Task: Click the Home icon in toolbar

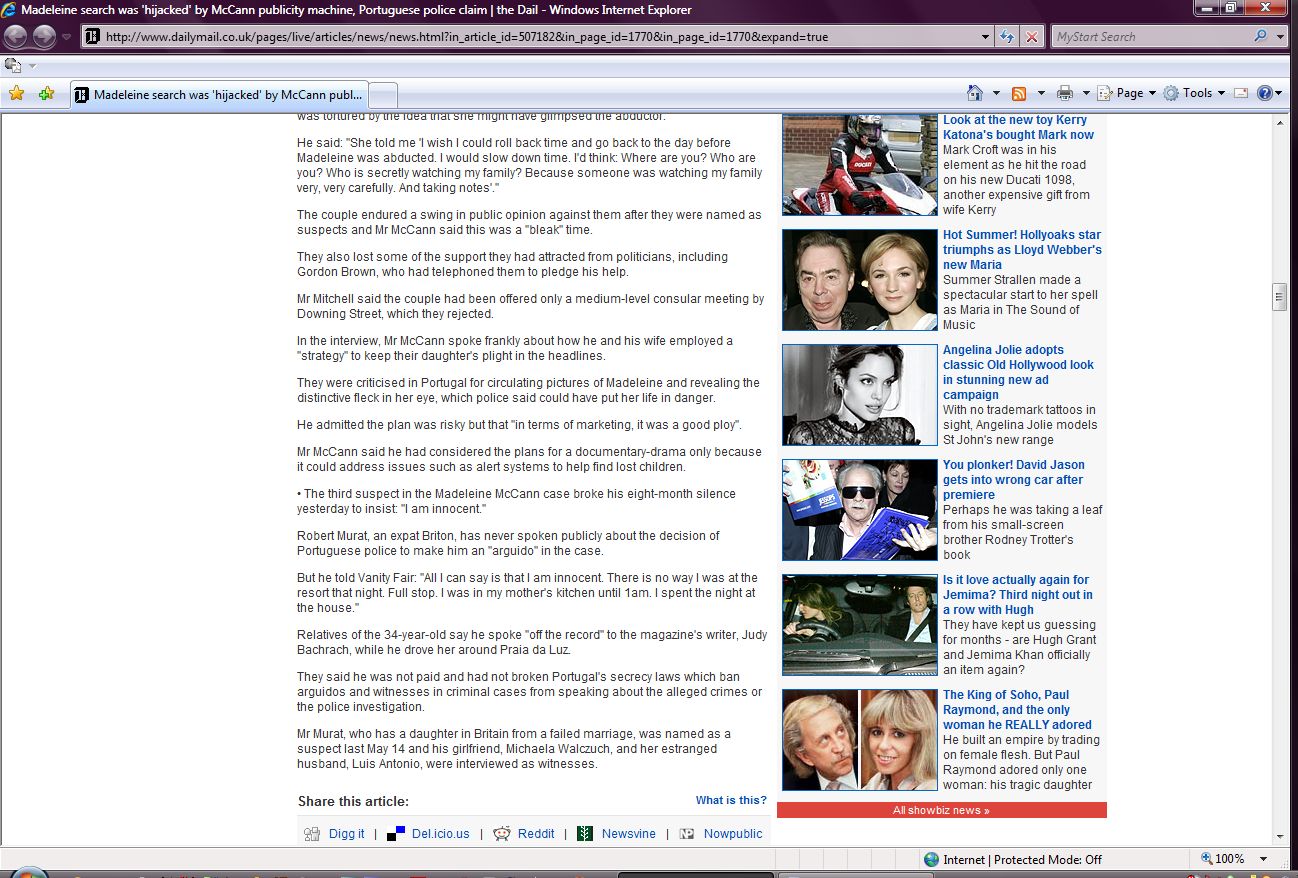Action: [x=975, y=93]
